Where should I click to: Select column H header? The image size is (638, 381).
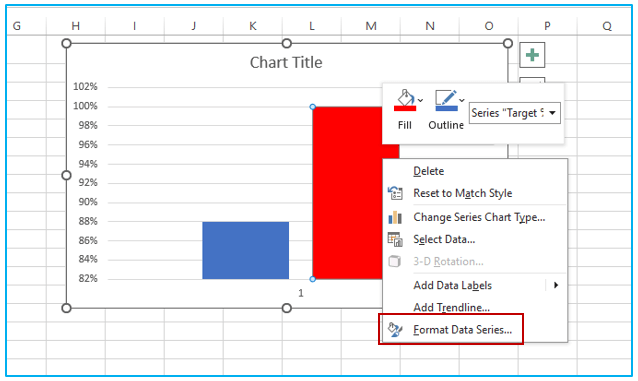coord(76,26)
